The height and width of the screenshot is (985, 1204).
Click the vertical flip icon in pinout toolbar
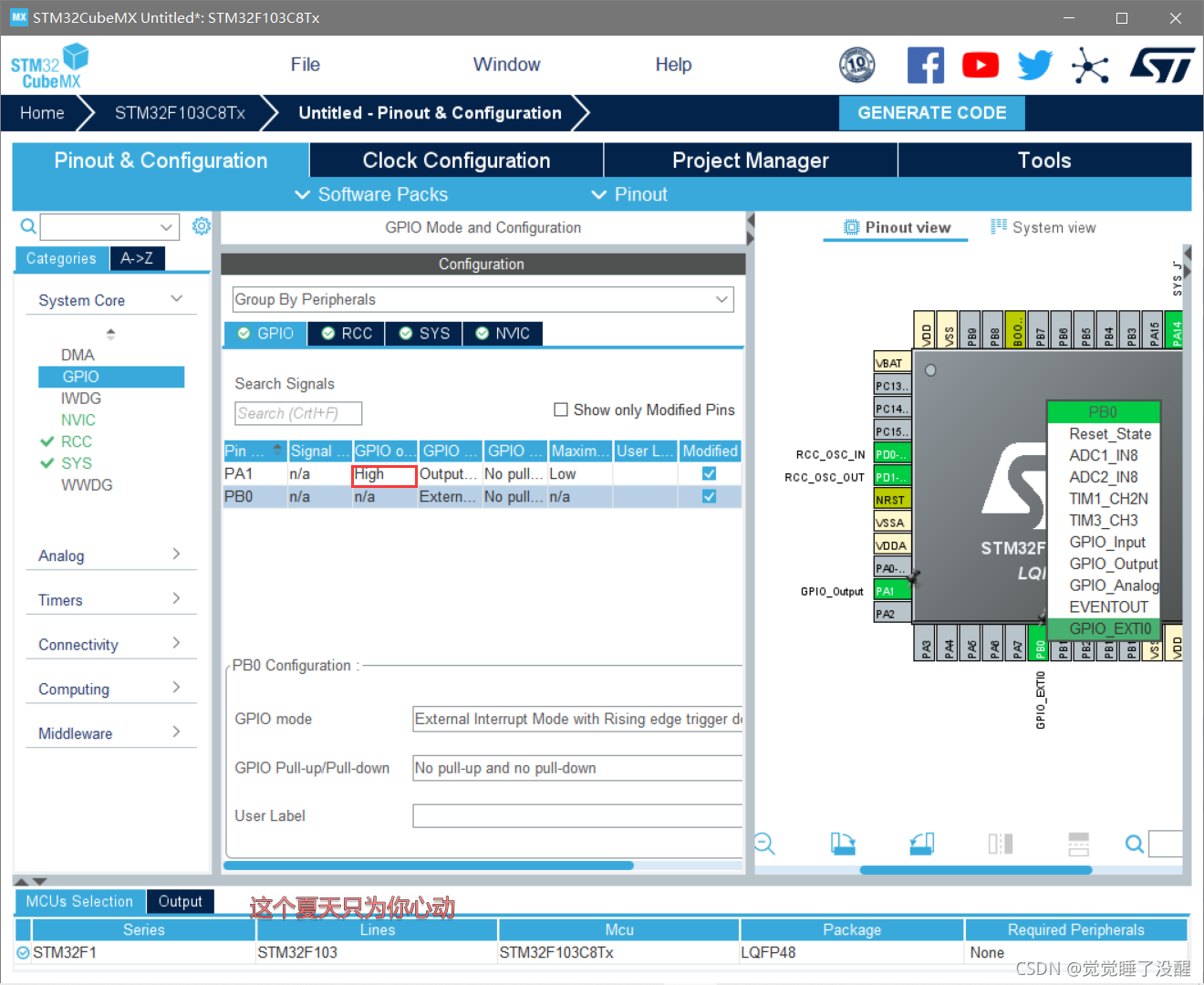1078,844
